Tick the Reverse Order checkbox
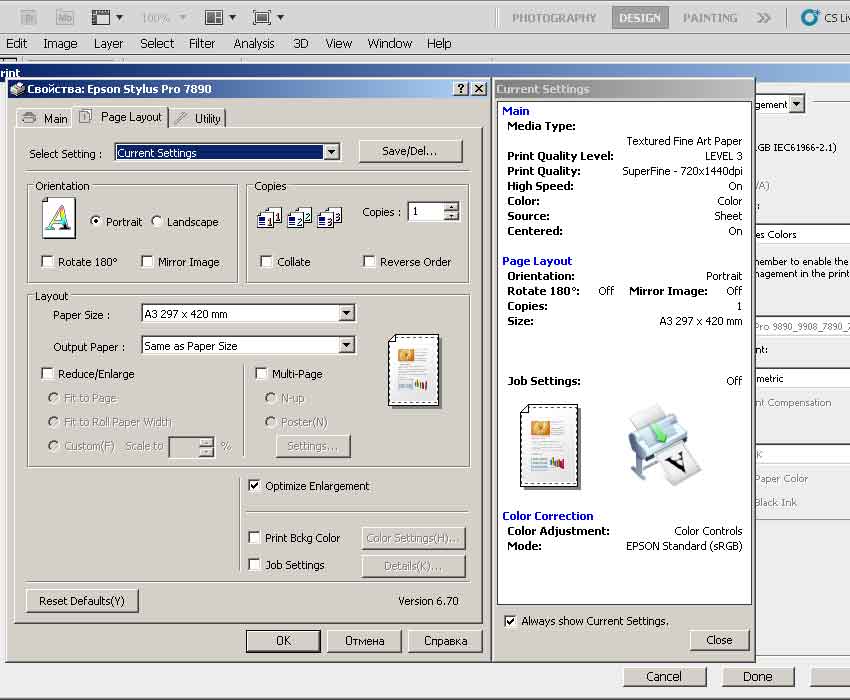 (369, 261)
